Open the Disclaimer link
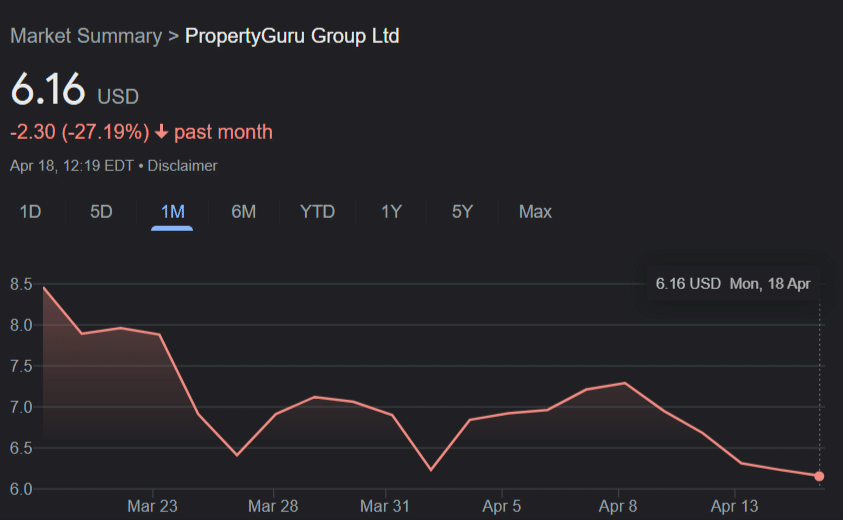 (x=182, y=166)
